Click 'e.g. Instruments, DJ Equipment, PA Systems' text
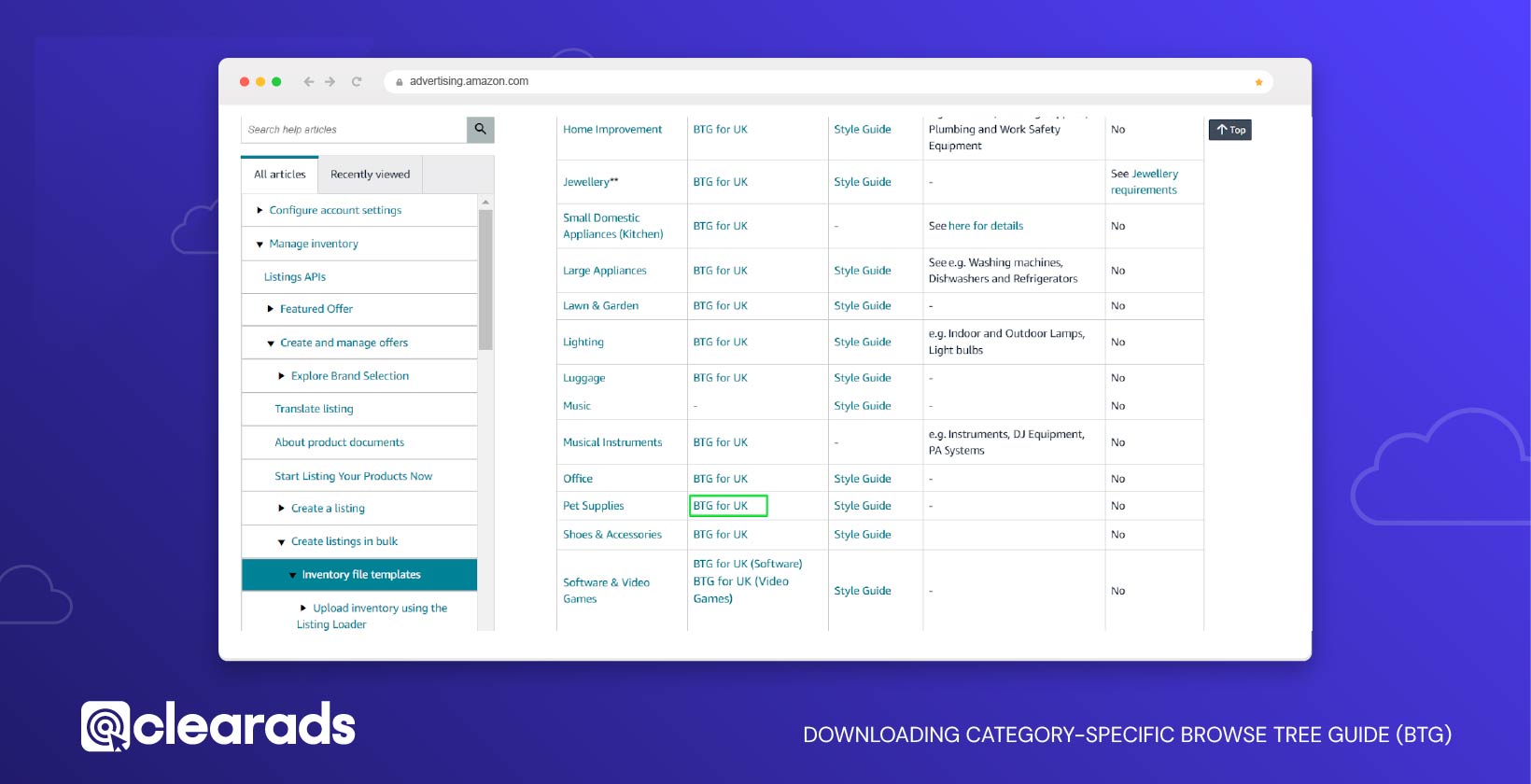Screen dimensions: 1531x784 click(1007, 442)
